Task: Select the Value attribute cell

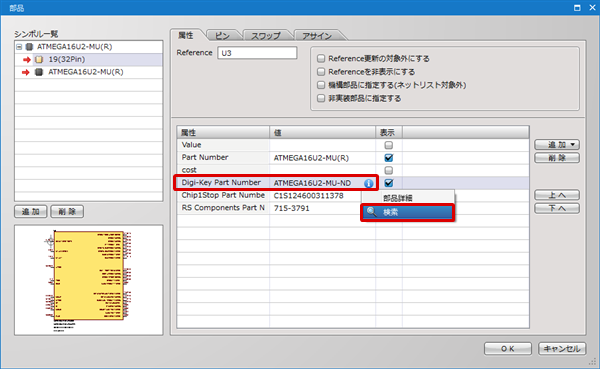Action: [223, 145]
